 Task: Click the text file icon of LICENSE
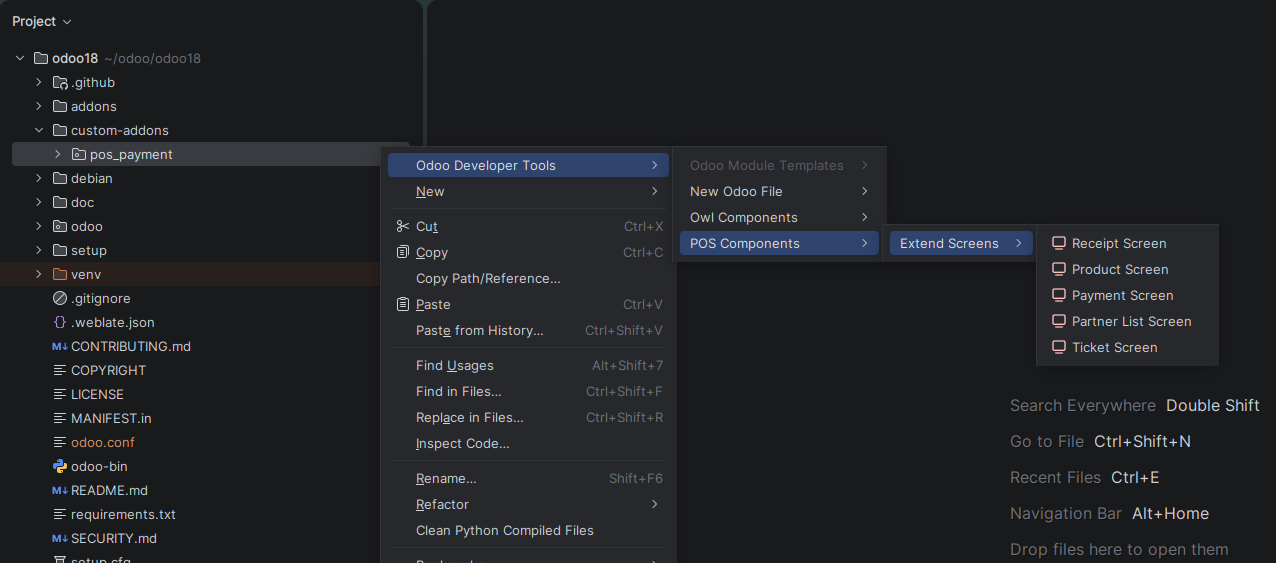click(60, 394)
